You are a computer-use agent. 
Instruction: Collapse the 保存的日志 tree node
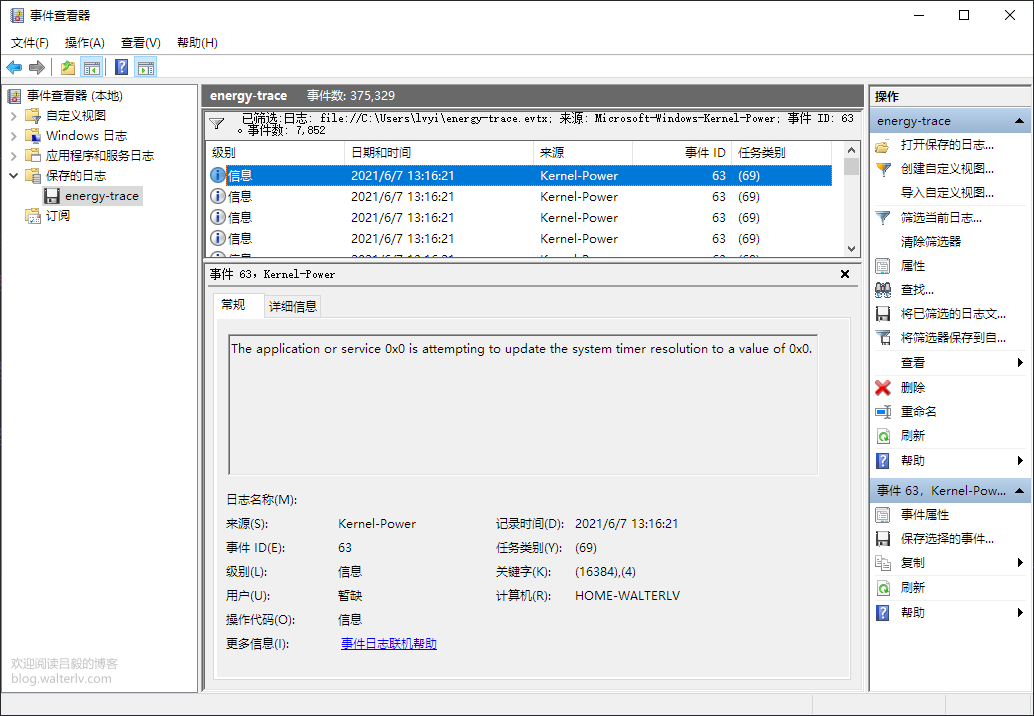tap(14, 176)
